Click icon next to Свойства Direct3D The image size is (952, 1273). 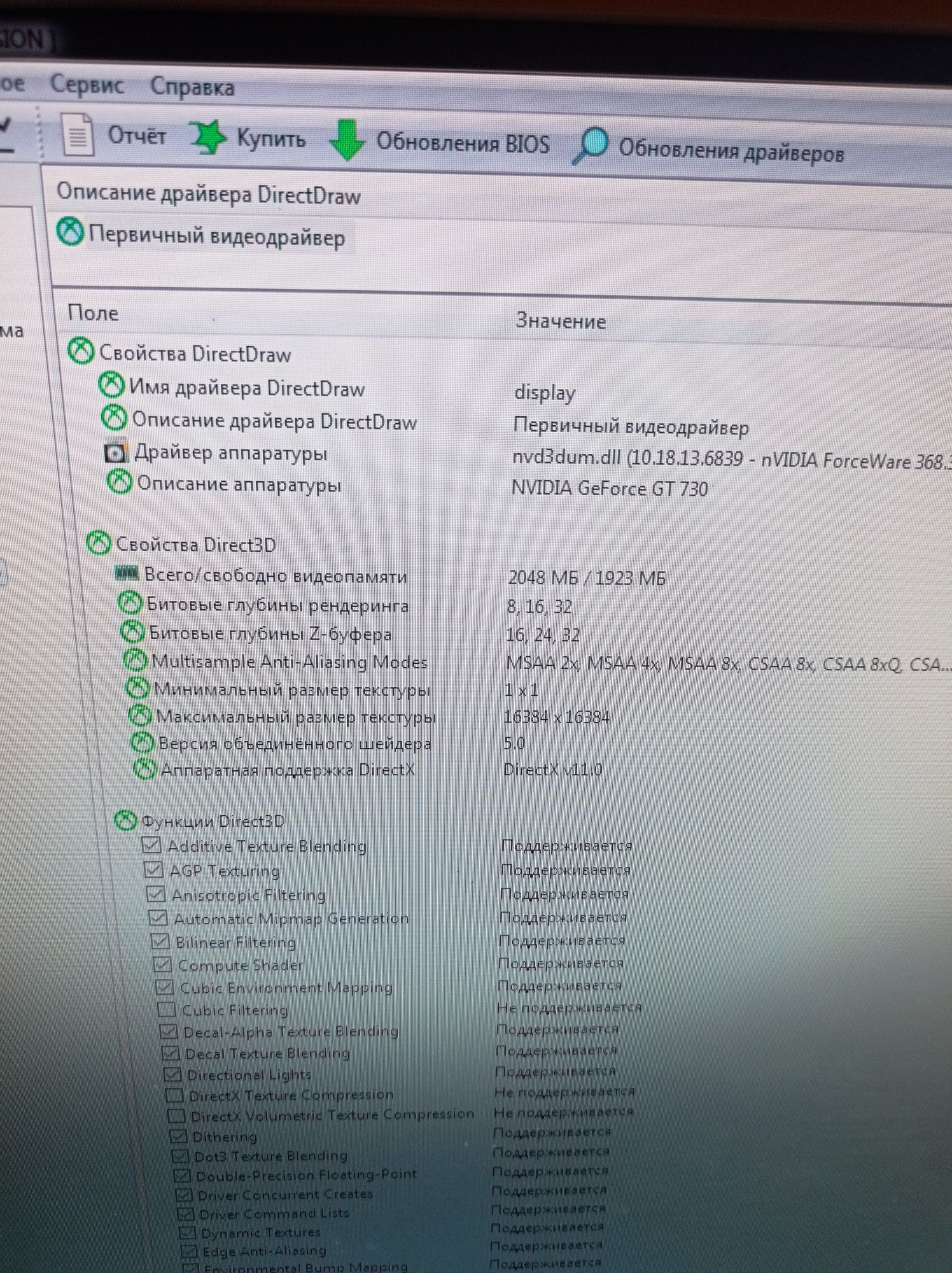(99, 543)
